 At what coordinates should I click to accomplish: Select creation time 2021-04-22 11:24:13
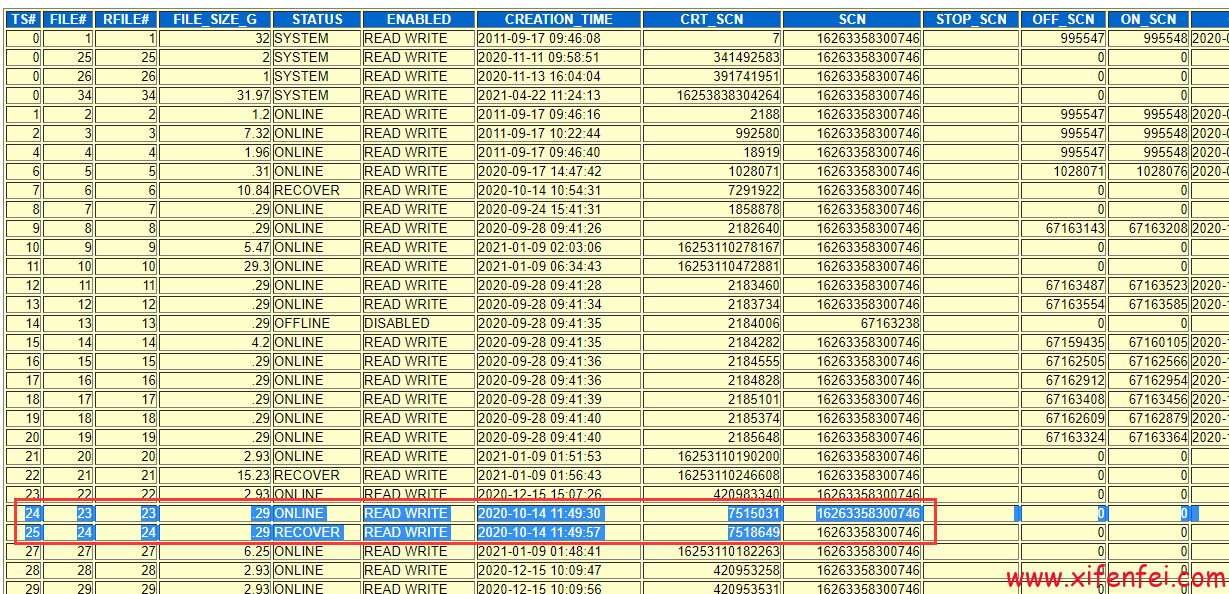click(539, 95)
